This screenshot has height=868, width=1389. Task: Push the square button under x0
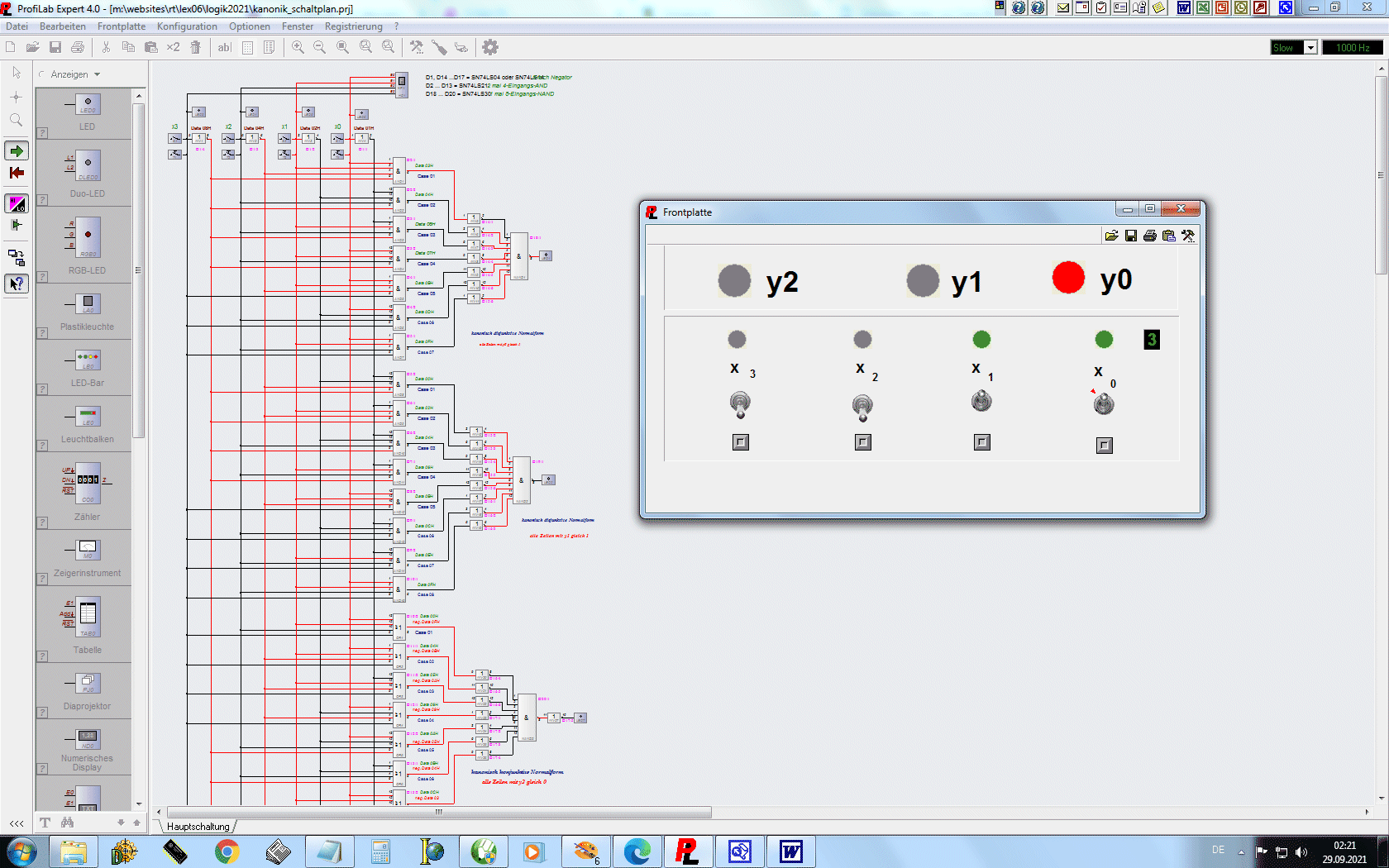click(x=1105, y=446)
